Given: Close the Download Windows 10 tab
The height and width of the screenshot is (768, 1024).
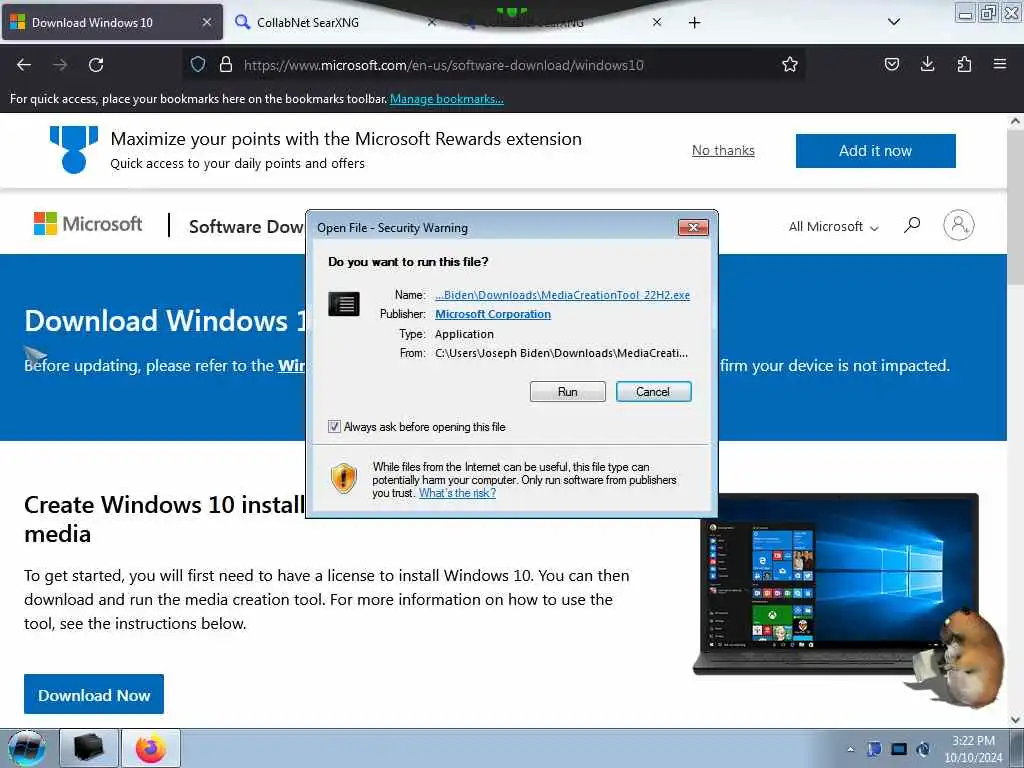Looking at the screenshot, I should 206,22.
